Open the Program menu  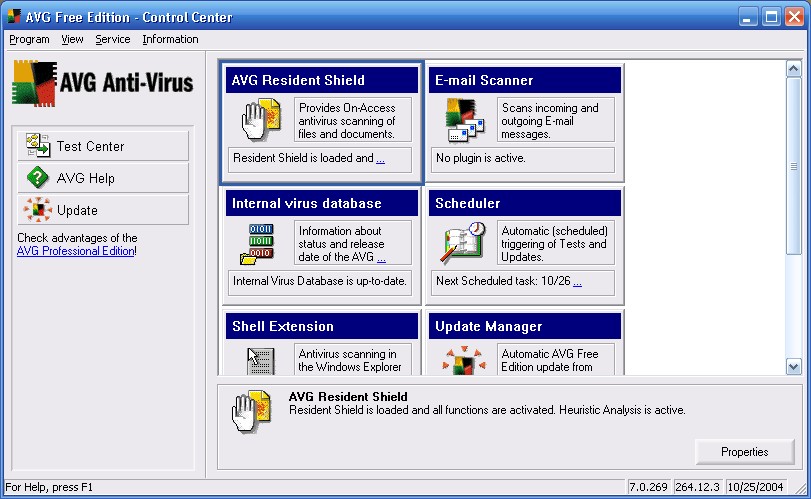point(29,39)
